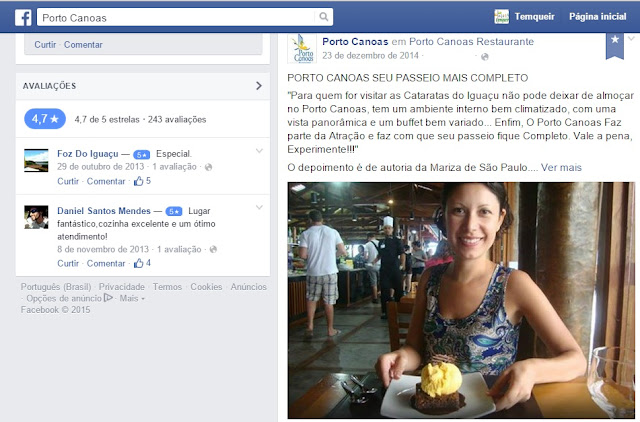The width and height of the screenshot is (640, 422).
Task: Open options chevron on Daniel Santos Mendes review
Action: (259, 208)
